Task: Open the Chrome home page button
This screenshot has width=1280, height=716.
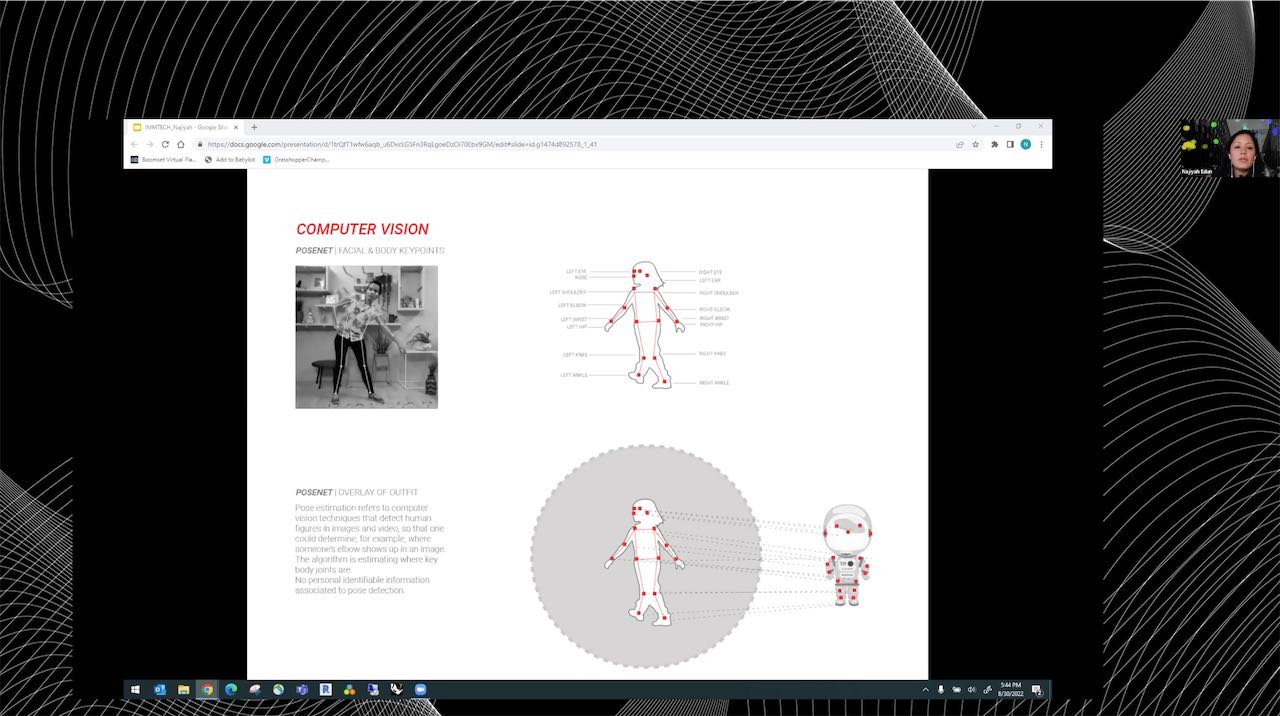Action: pyautogui.click(x=181, y=144)
